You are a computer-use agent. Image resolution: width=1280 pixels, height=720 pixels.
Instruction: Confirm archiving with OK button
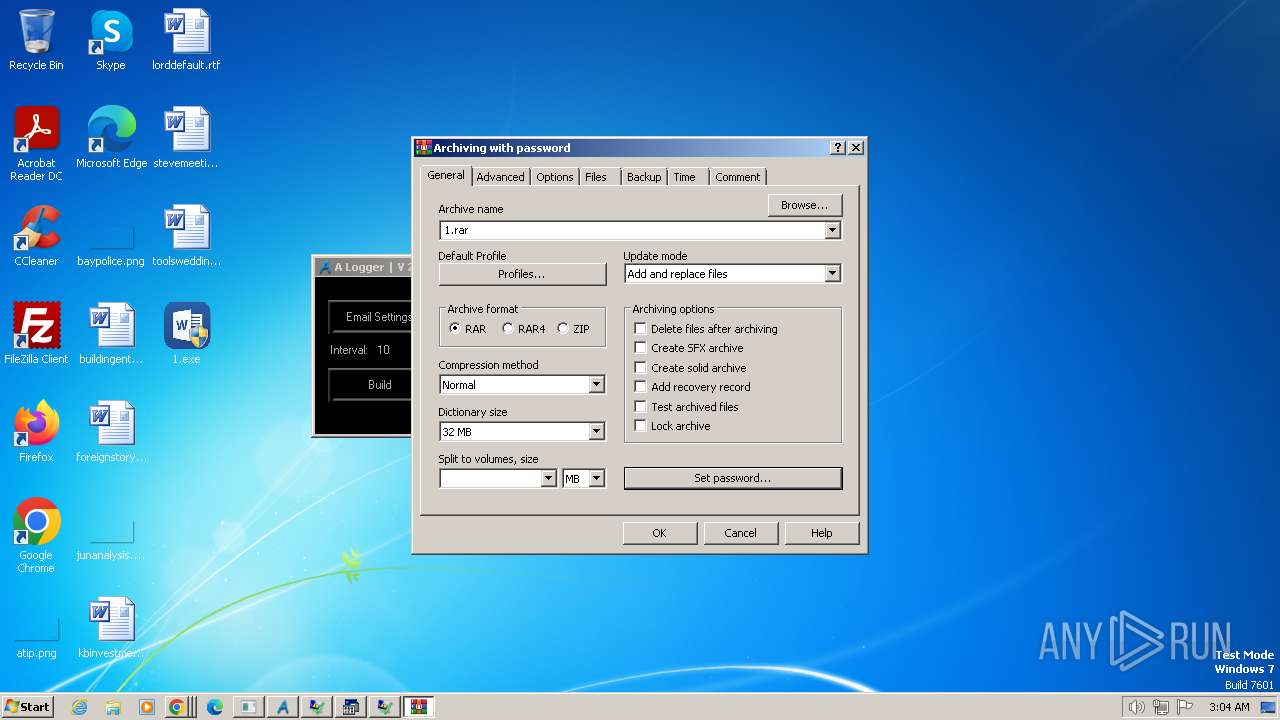659,533
